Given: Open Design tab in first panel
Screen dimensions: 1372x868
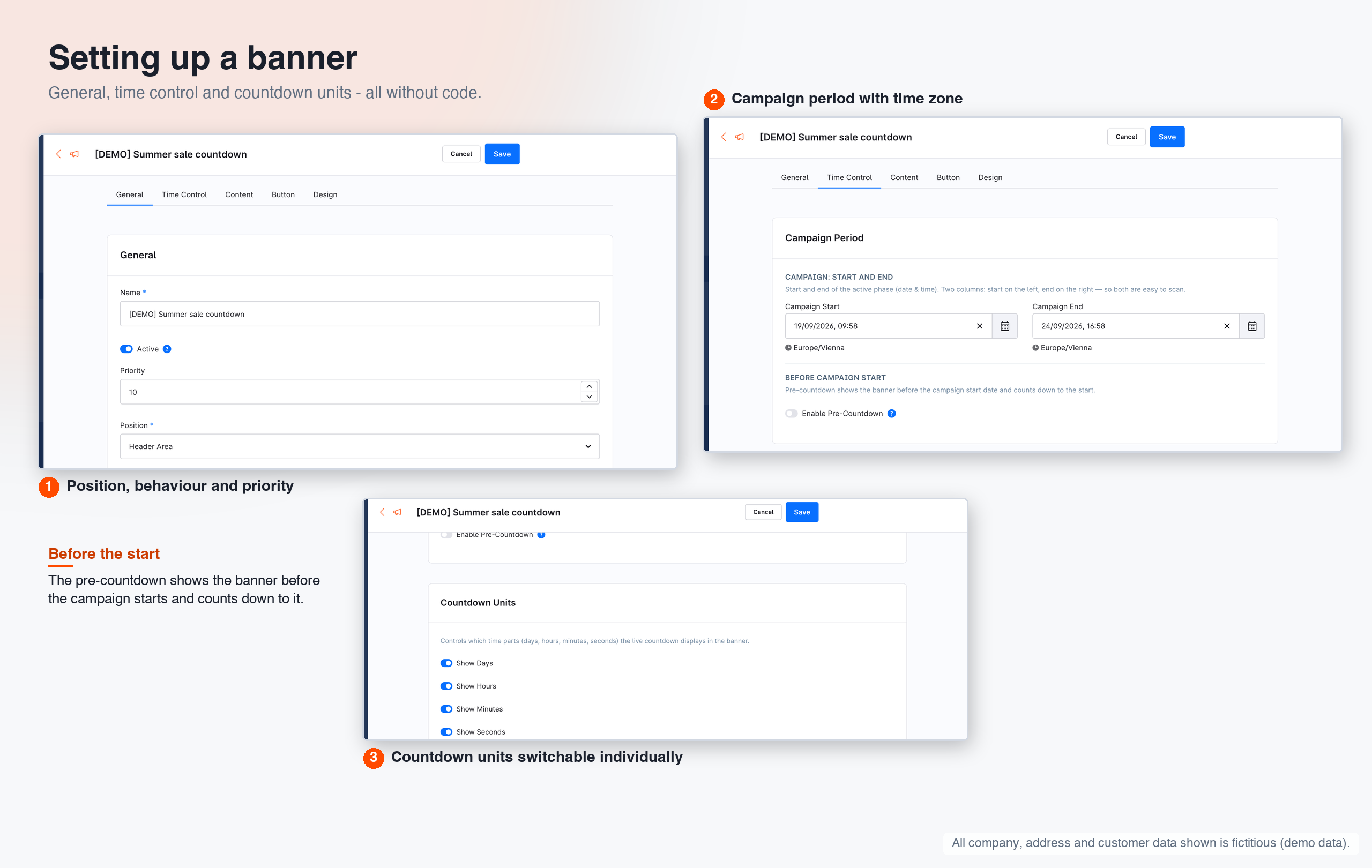Looking at the screenshot, I should [325, 194].
